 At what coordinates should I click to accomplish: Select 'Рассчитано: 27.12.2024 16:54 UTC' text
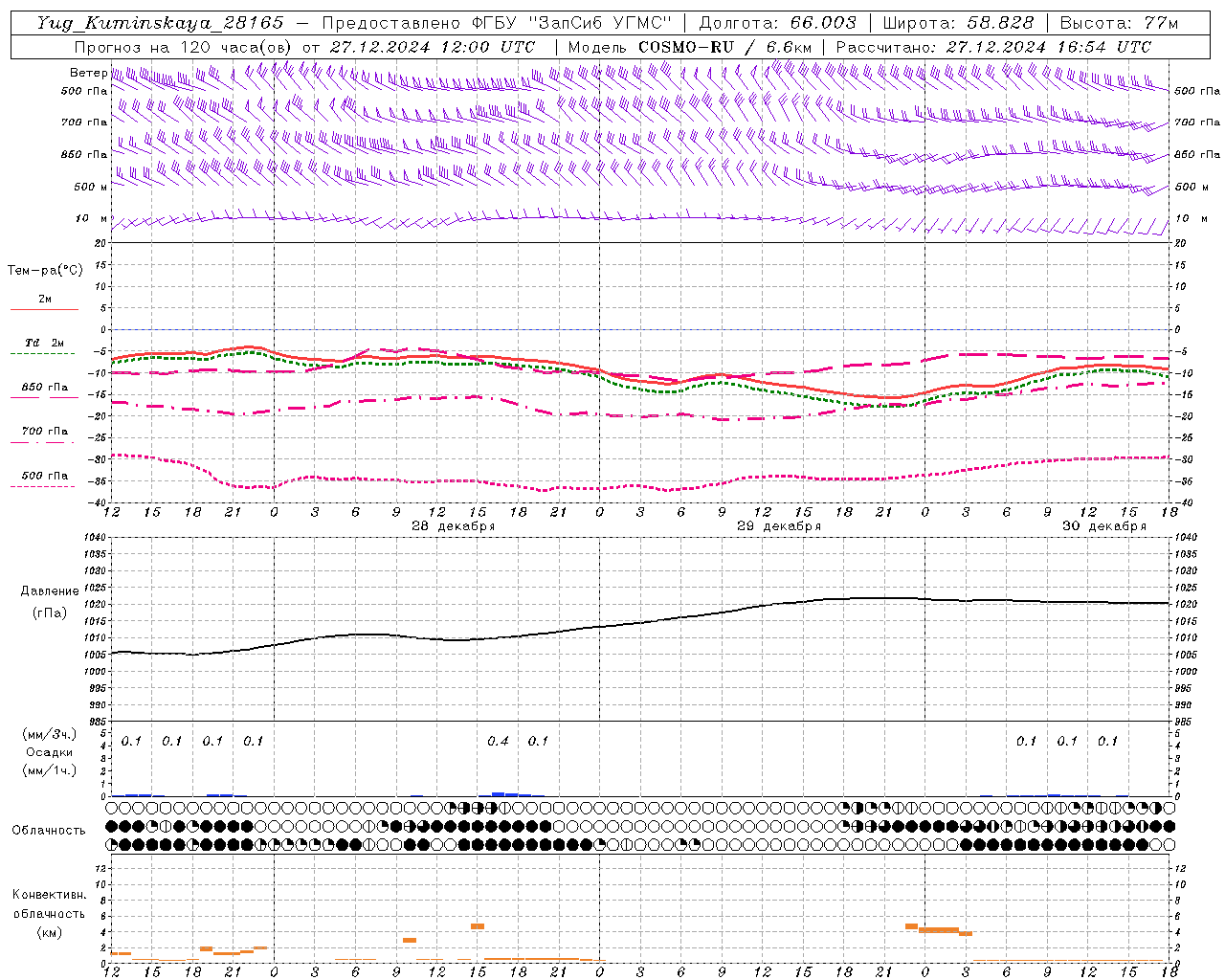point(993,47)
